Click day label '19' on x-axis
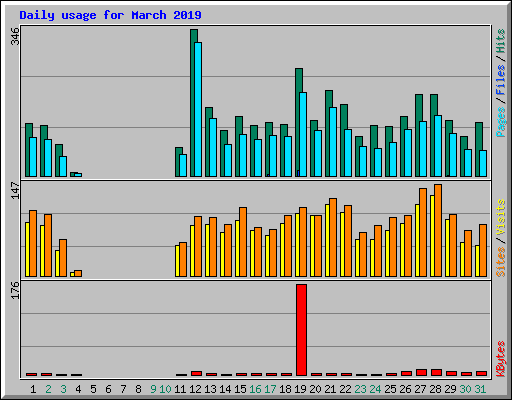Viewport: 512px width, 400px height. [300, 389]
